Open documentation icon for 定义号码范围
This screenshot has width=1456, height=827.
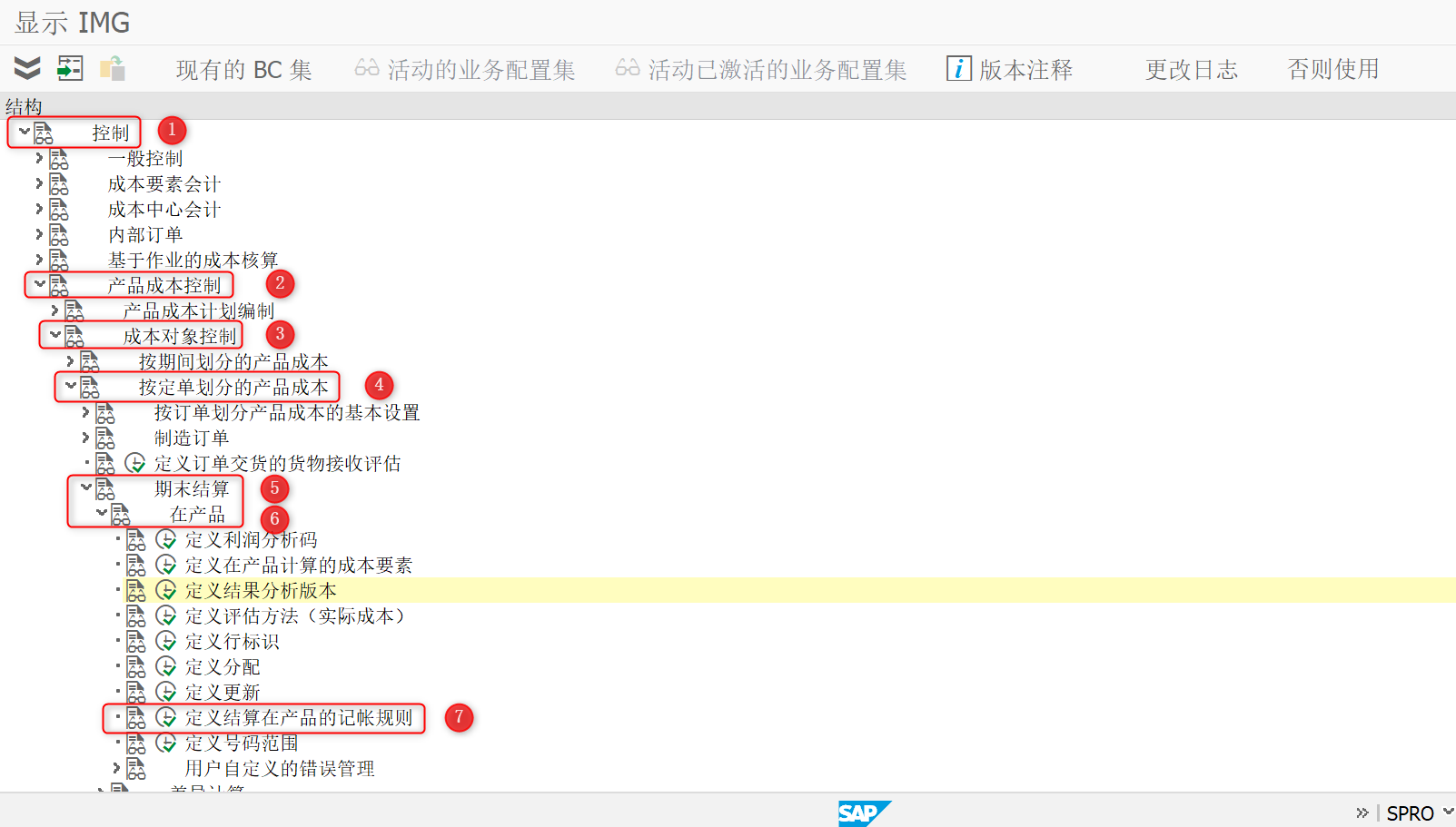(x=136, y=743)
